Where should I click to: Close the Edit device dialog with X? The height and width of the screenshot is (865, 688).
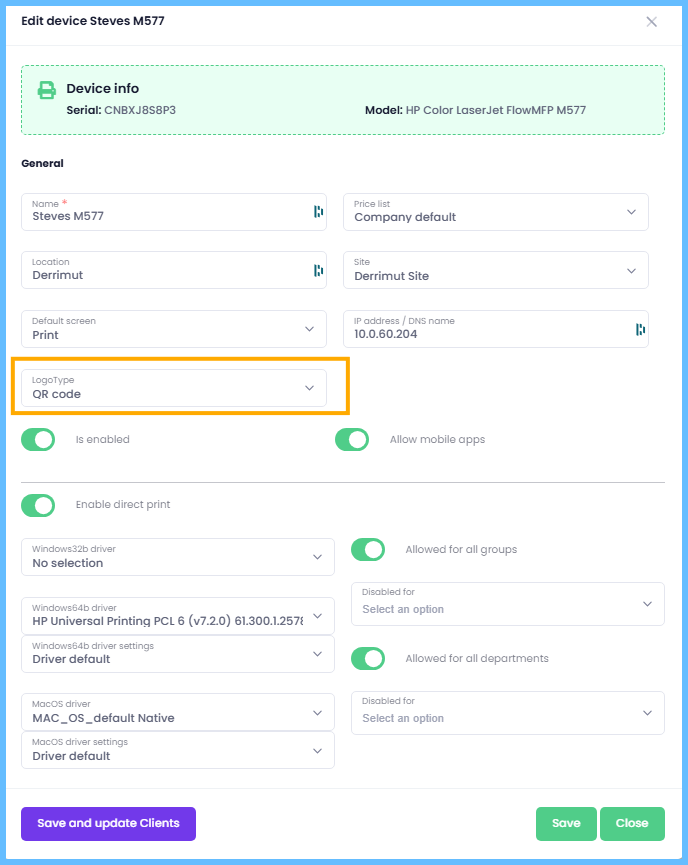tap(652, 22)
